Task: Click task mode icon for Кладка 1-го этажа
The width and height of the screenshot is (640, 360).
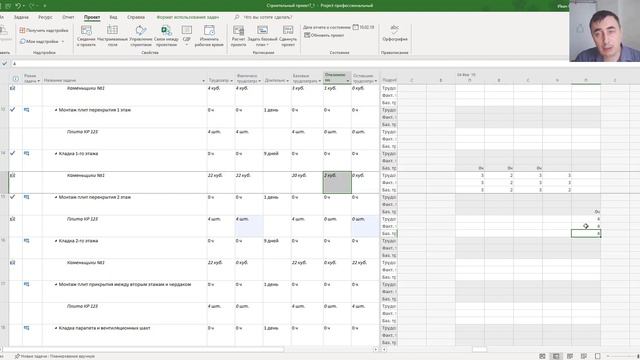Action: (27, 153)
